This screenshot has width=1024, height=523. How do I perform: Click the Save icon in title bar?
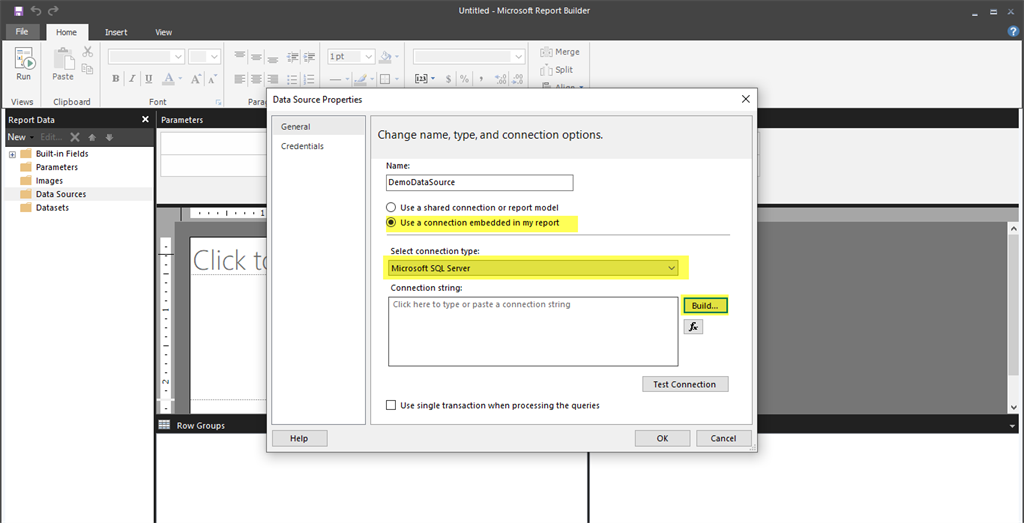[18, 10]
